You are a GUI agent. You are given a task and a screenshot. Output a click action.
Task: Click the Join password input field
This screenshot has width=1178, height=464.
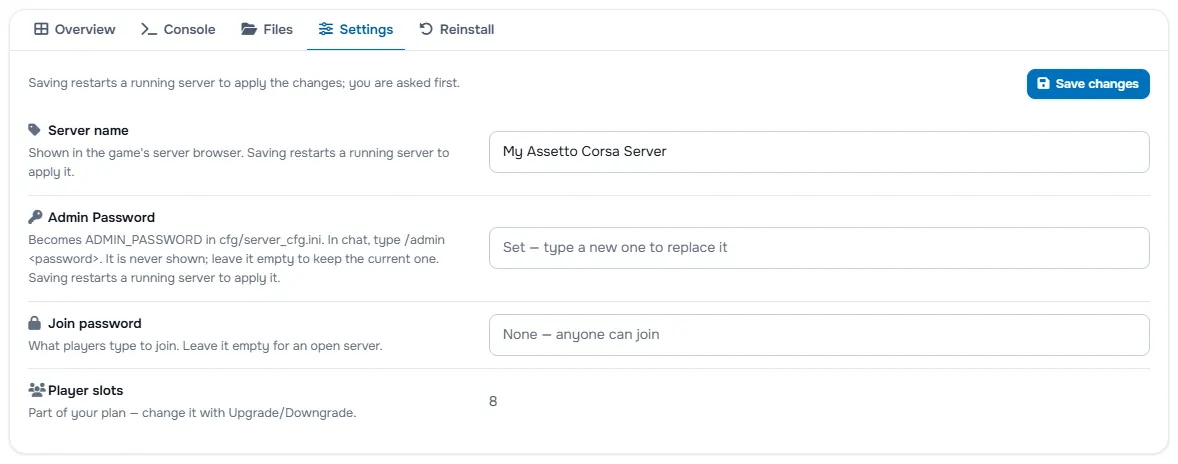(819, 334)
